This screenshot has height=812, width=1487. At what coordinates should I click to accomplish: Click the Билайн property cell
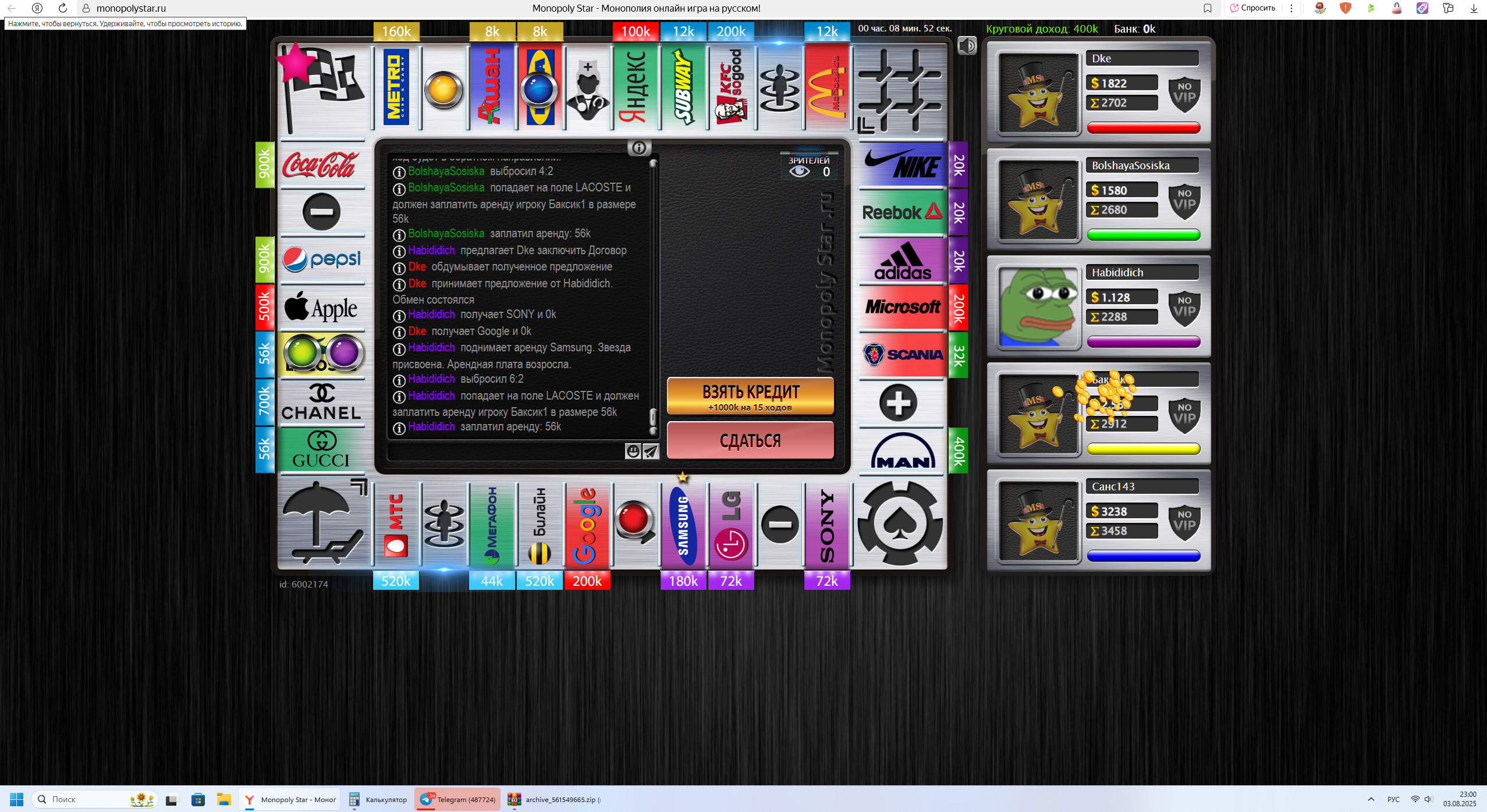[540, 525]
